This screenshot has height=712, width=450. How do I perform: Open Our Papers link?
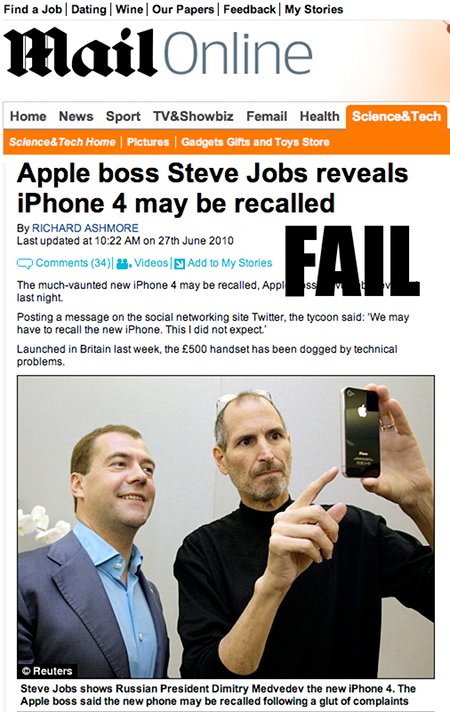click(x=183, y=9)
